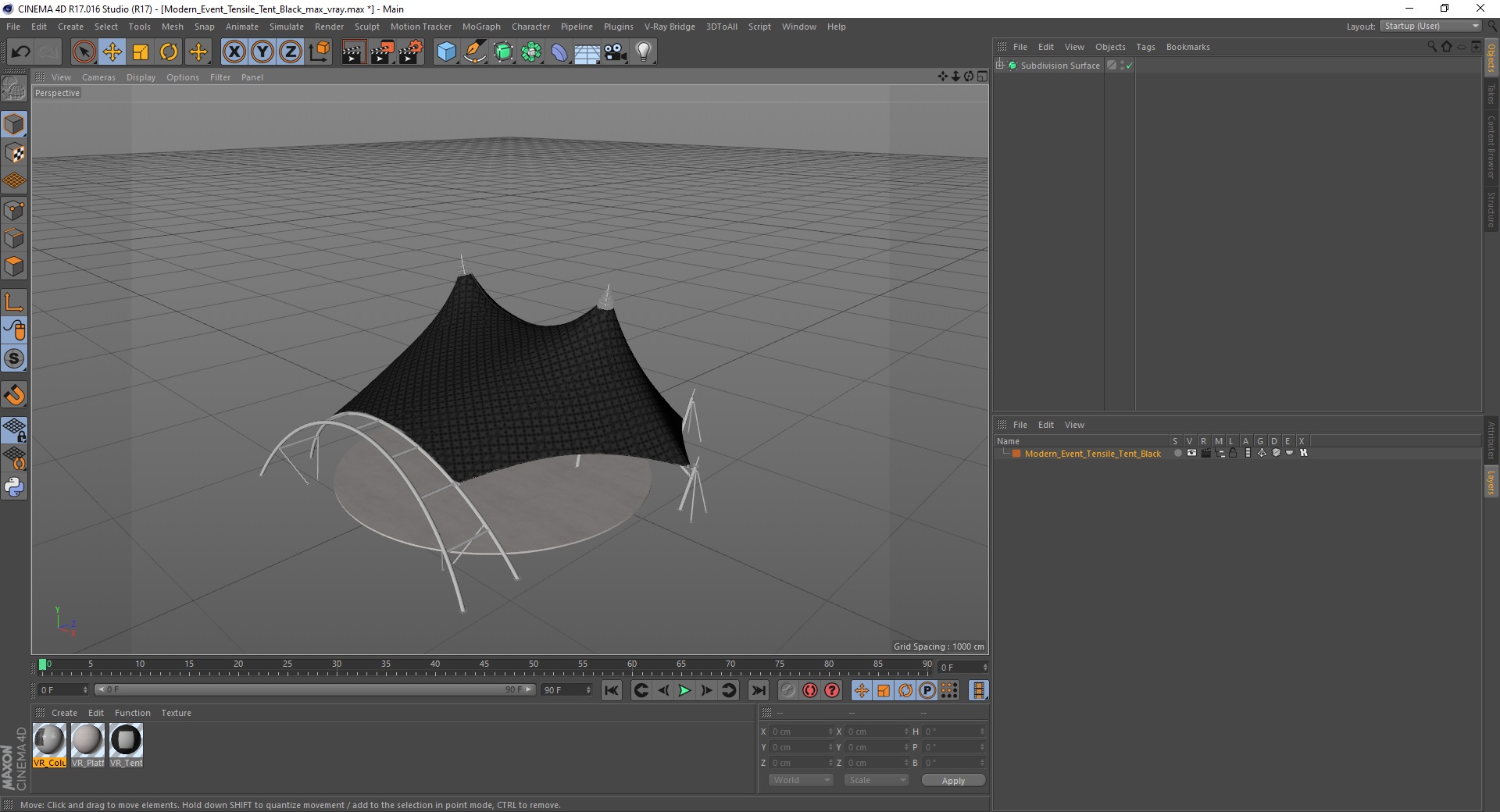The image size is (1500, 812).
Task: Select the VR_Tent material thumbnail
Action: pyautogui.click(x=126, y=746)
